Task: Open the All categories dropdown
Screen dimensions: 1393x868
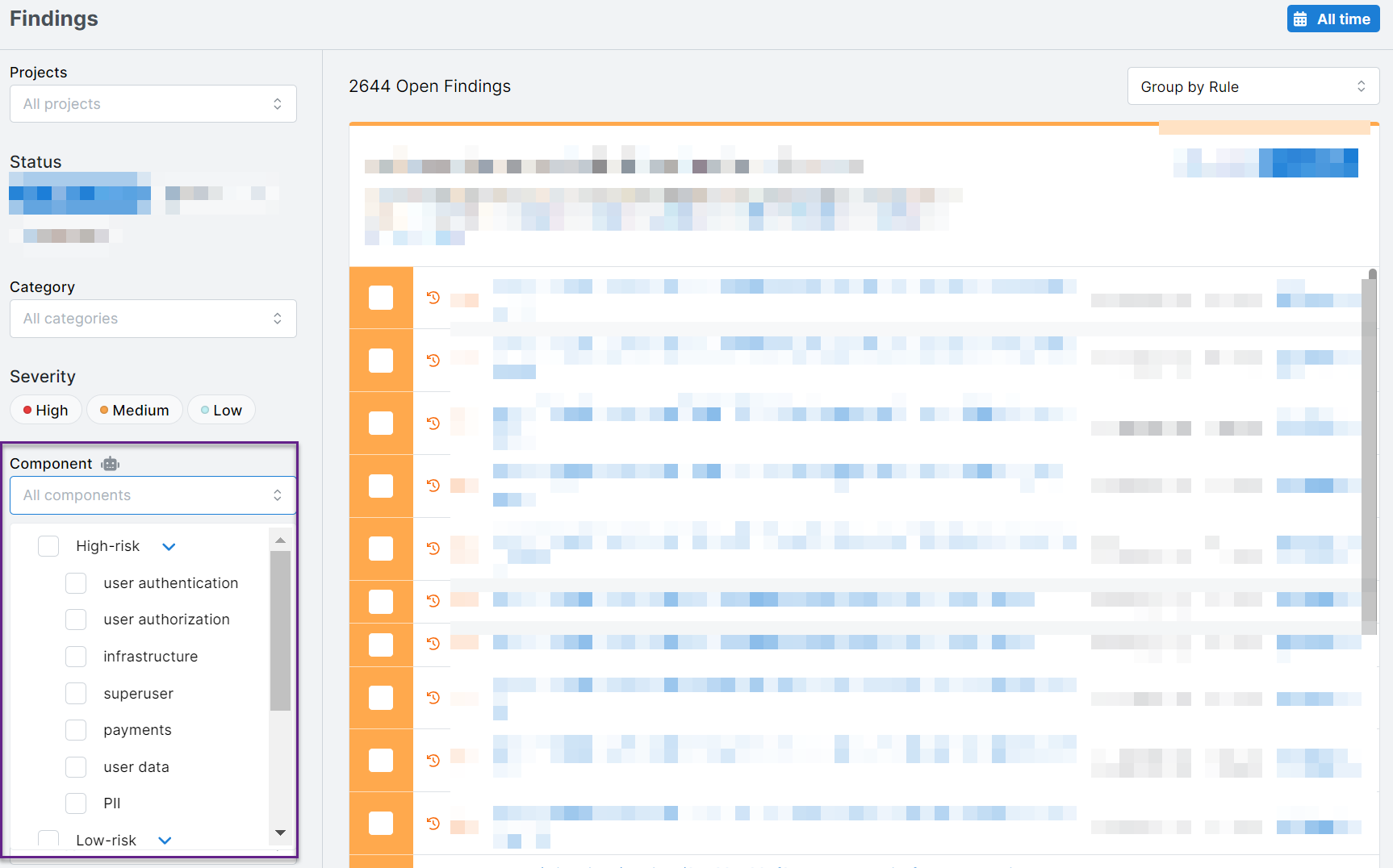Action: [153, 318]
